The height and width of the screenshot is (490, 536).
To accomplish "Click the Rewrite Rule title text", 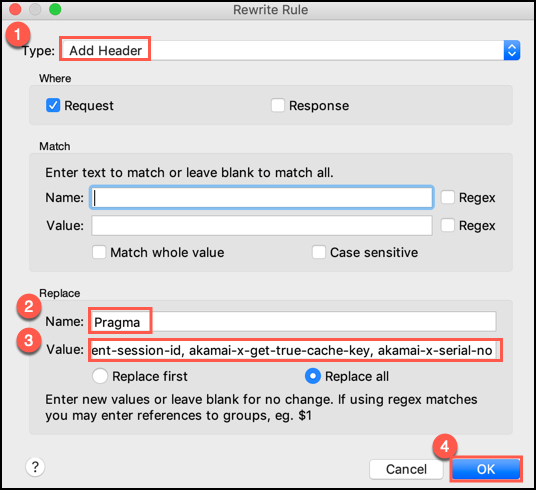I will [x=270, y=10].
